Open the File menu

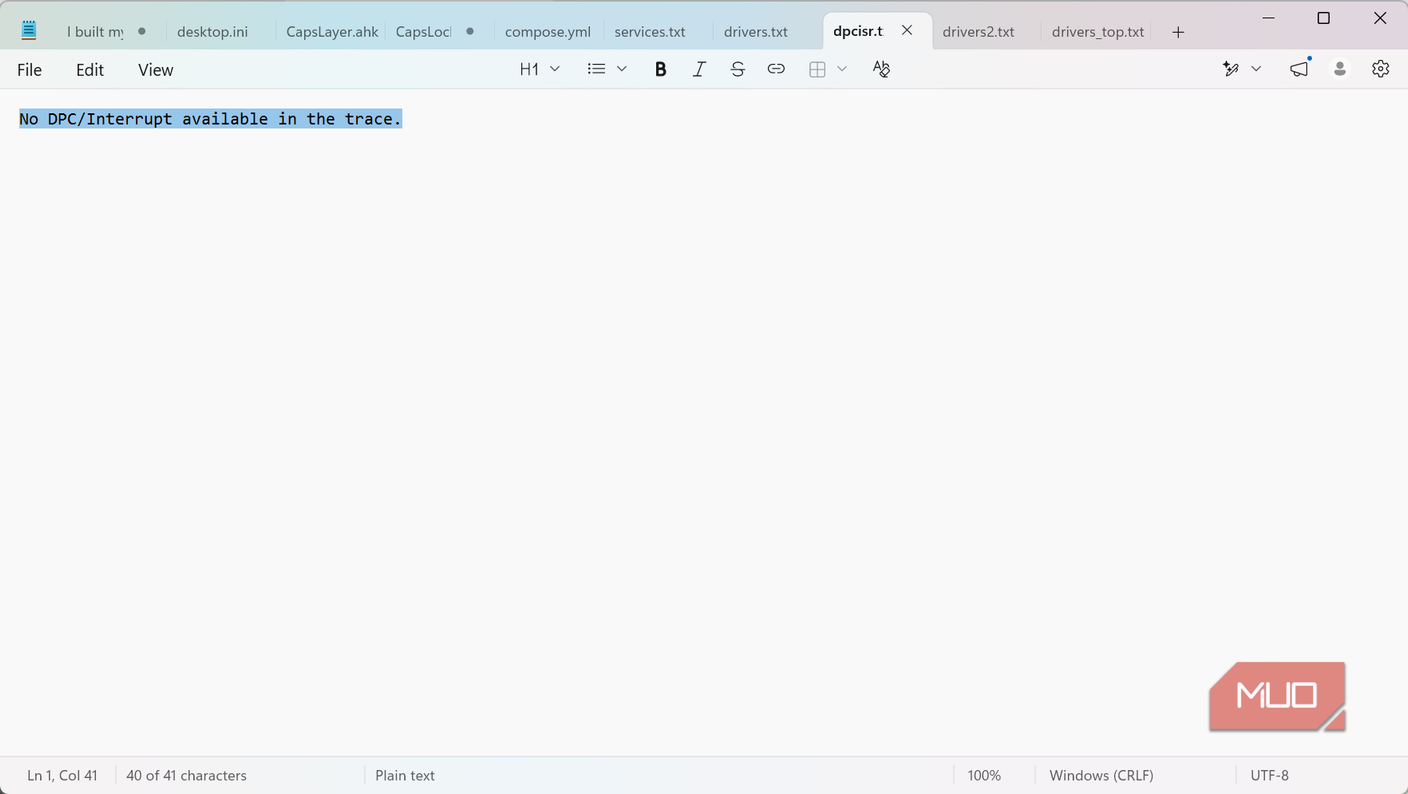(30, 69)
